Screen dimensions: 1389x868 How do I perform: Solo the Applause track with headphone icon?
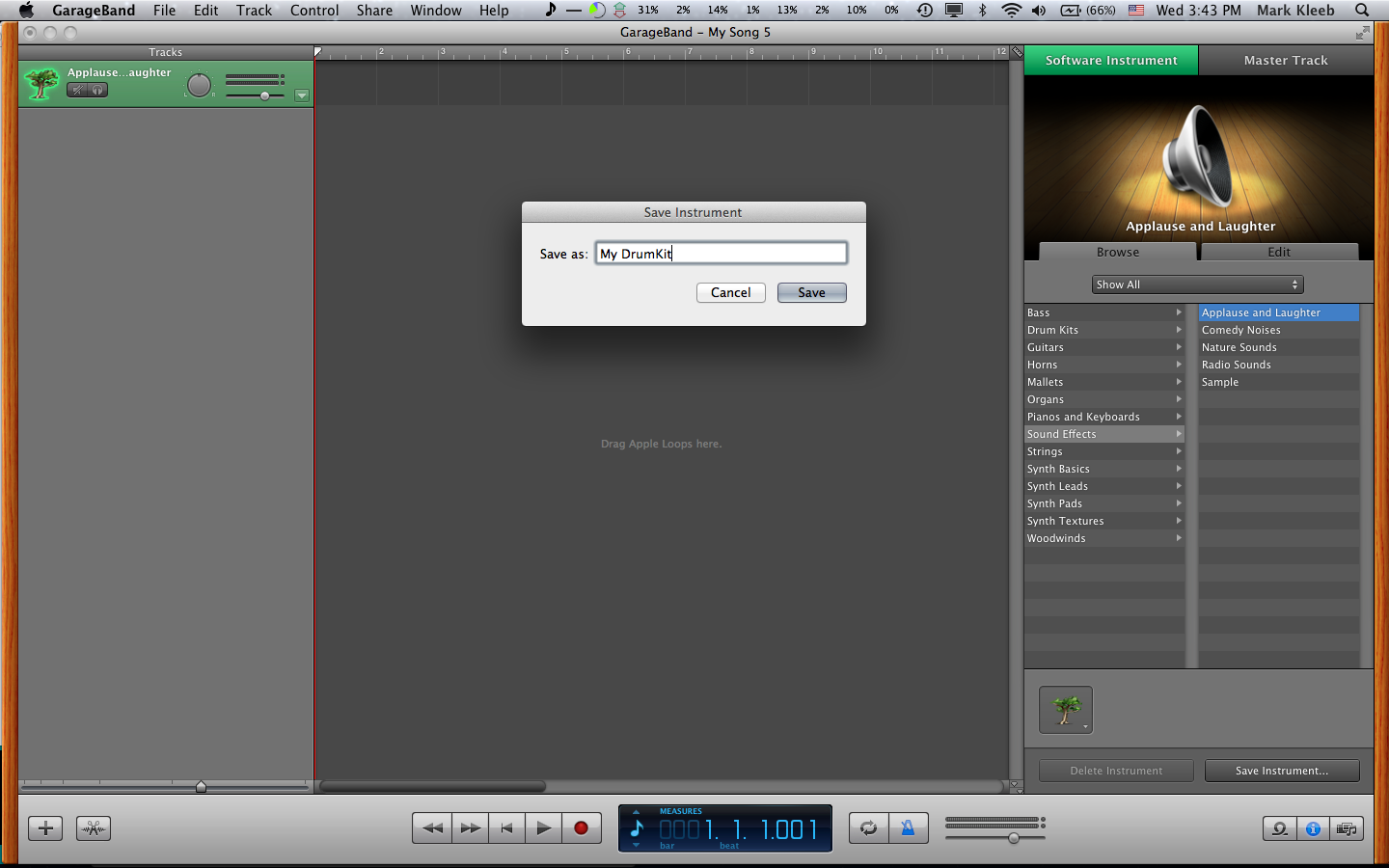pyautogui.click(x=97, y=90)
